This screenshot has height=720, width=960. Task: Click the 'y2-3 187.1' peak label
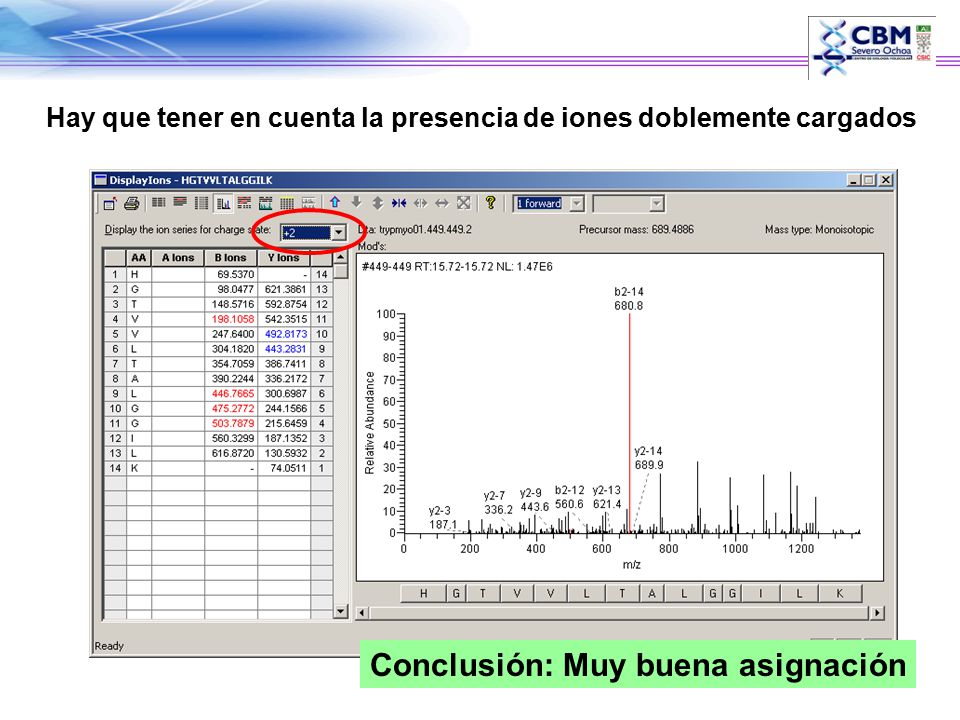coord(443,517)
